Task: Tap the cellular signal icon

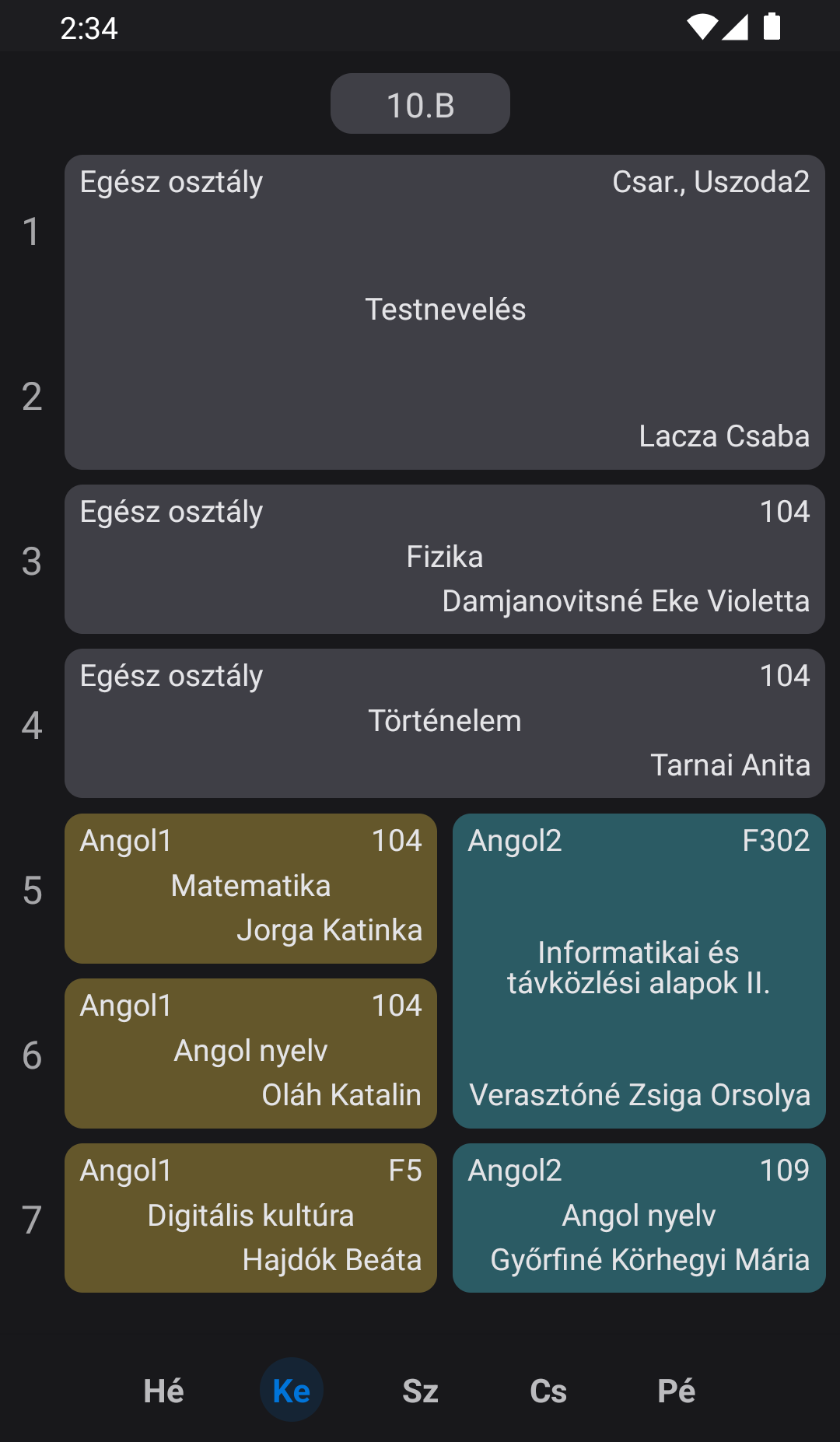Action: click(x=735, y=27)
